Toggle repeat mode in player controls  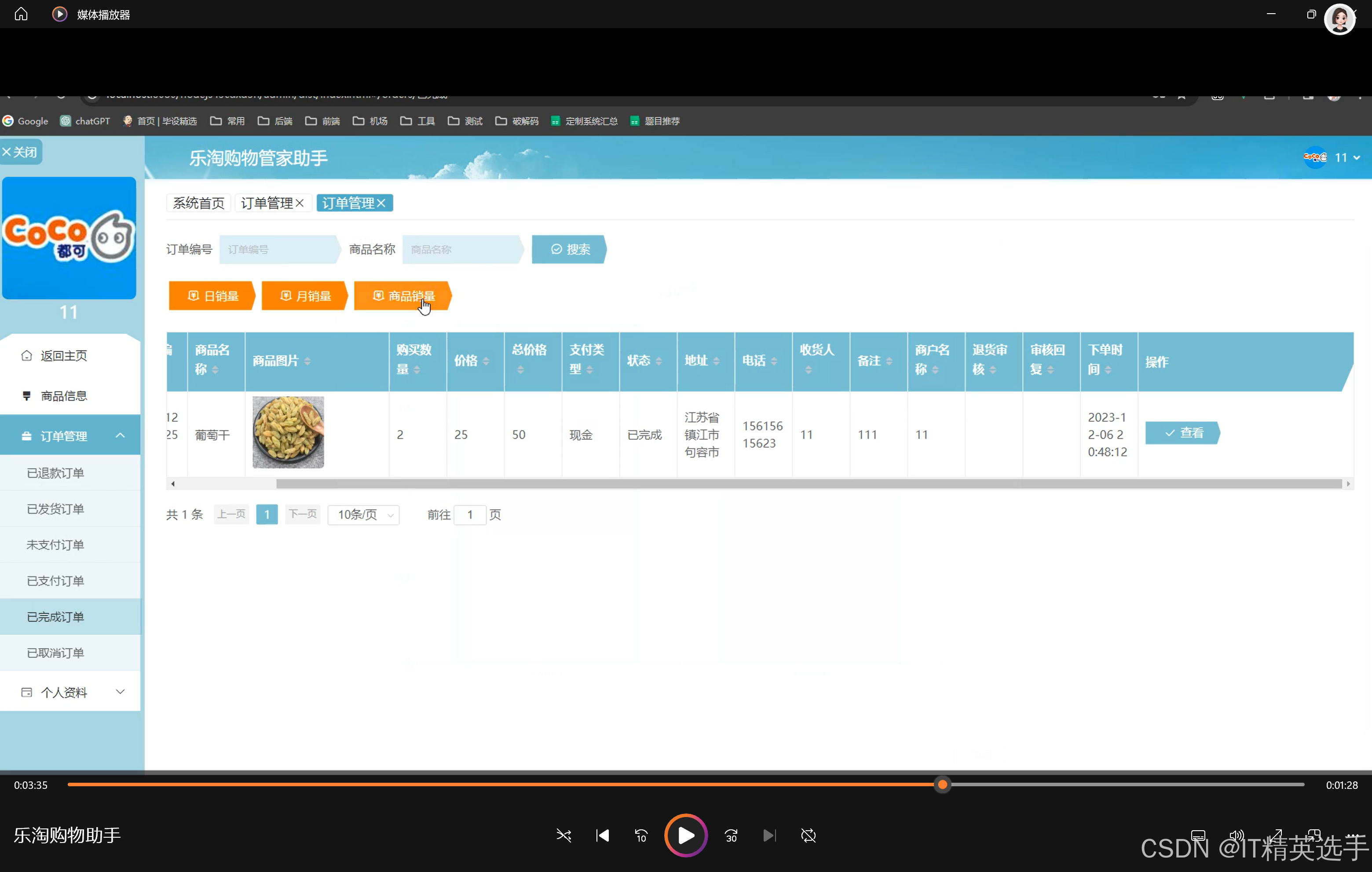click(808, 836)
